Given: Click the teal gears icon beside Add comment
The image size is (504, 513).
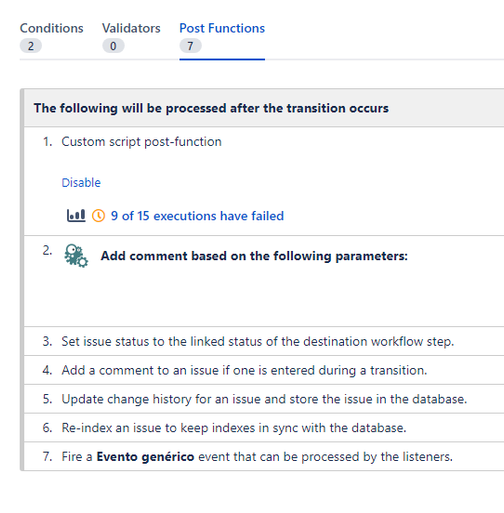Looking at the screenshot, I should click(76, 256).
